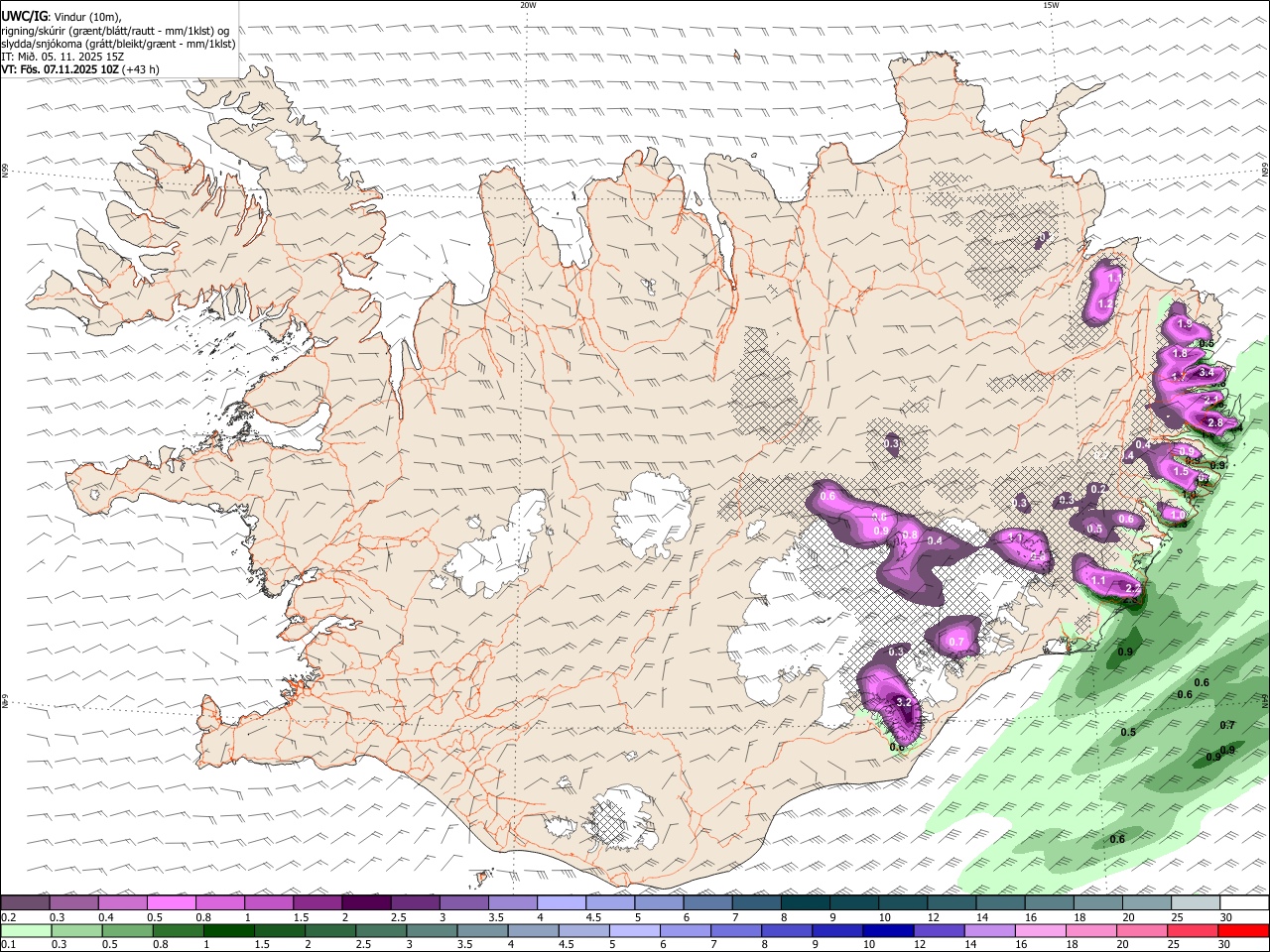
Task: Click the 2.2 snowfall value label
Action: (x=1133, y=589)
